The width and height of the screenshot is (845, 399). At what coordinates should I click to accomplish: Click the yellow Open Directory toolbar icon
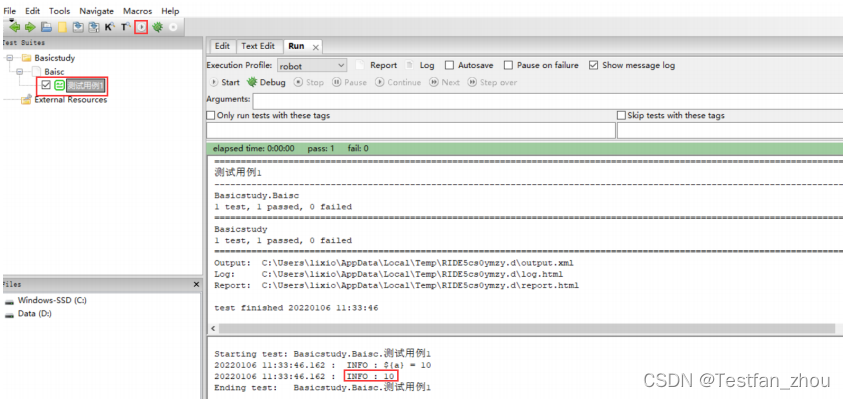coord(62,27)
